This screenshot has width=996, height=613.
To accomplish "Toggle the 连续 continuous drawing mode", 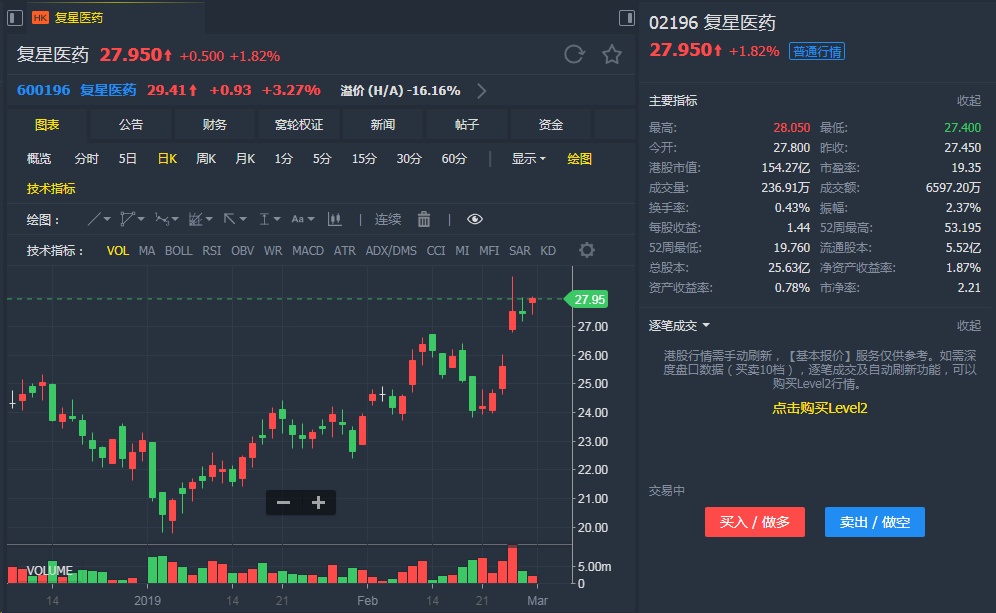I will [388, 219].
